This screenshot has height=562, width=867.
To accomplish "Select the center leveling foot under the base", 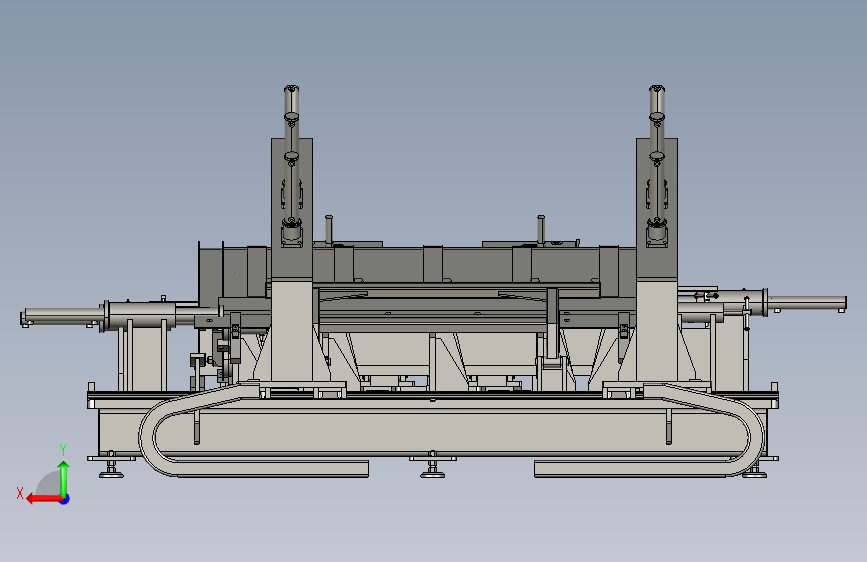I will (x=432, y=466).
